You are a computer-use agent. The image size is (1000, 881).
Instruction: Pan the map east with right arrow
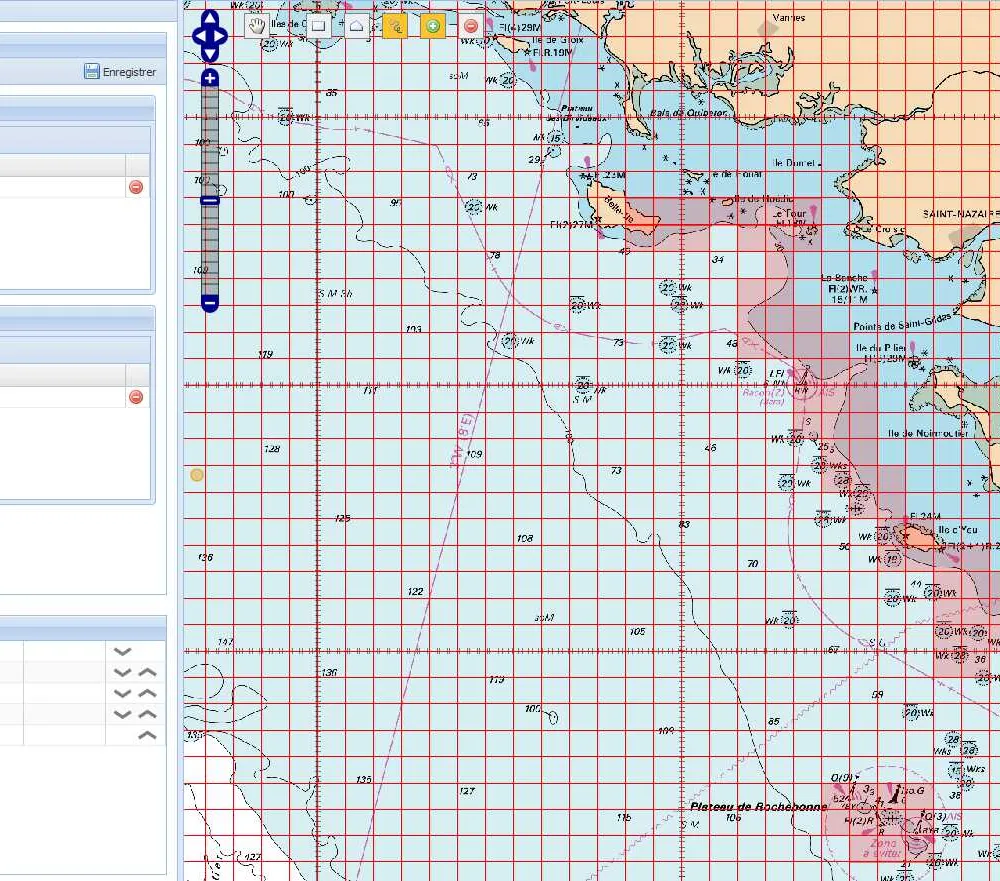pos(222,38)
